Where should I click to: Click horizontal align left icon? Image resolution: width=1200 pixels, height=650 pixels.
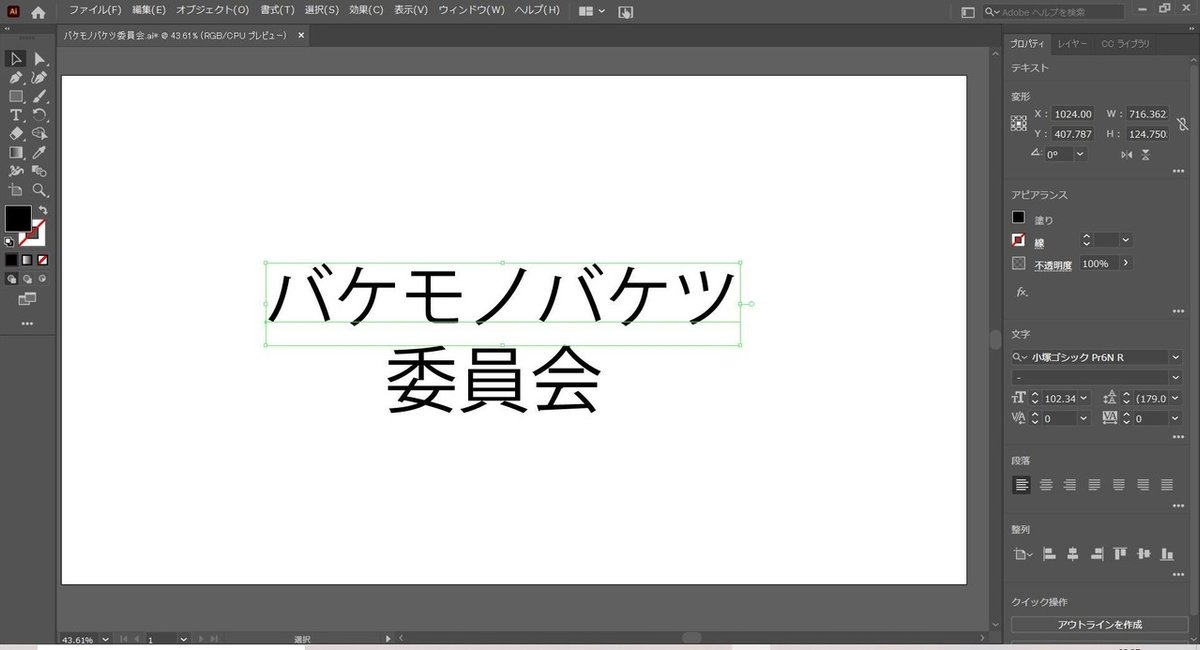1049,553
